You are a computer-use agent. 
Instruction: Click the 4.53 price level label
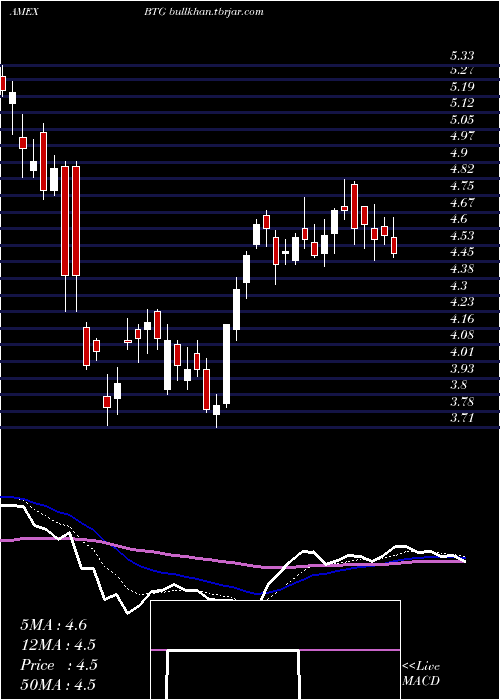pyautogui.click(x=462, y=236)
